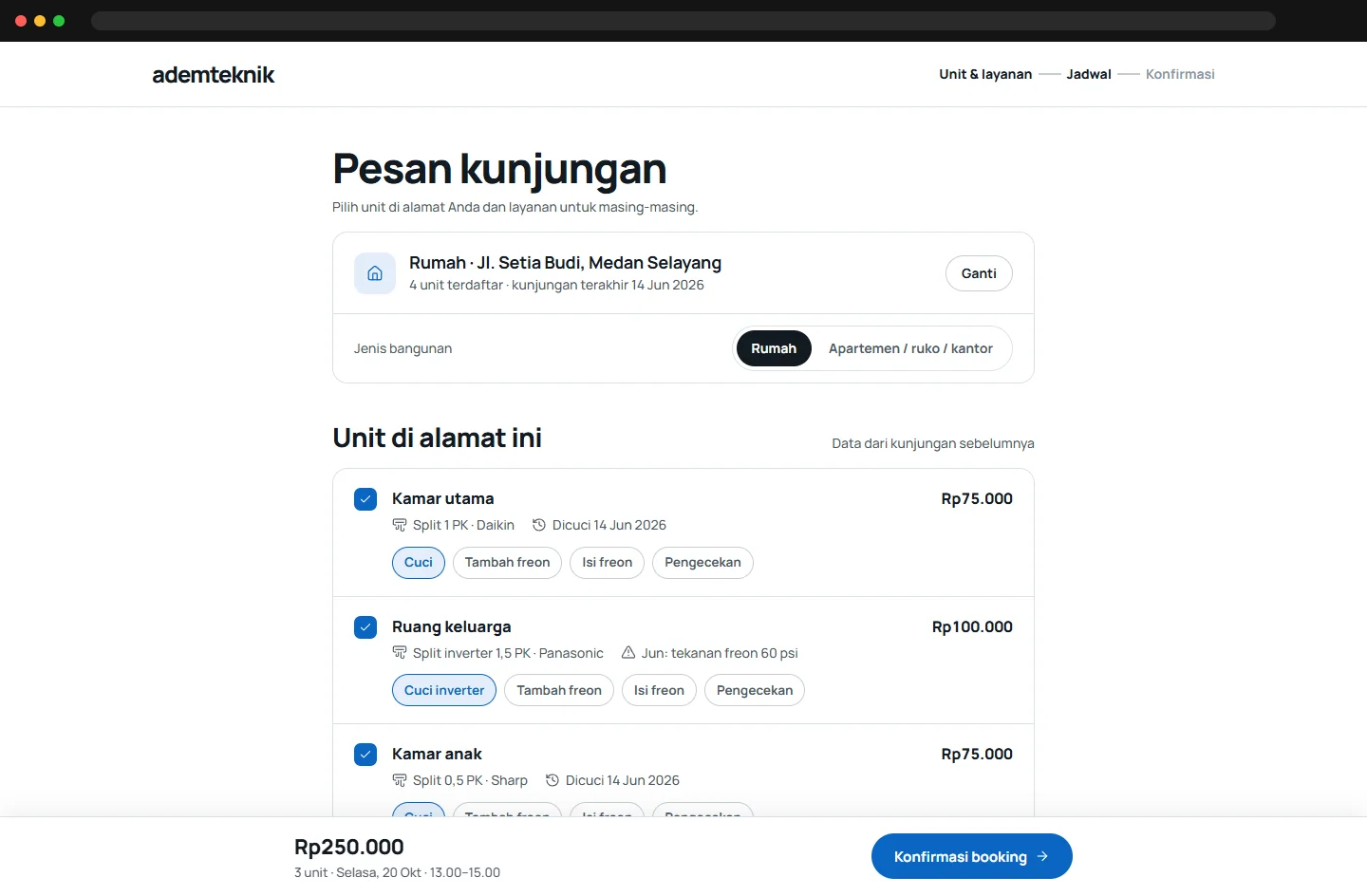Go to the Unit & layanan step
Screen dimensions: 1367x896
tap(985, 74)
